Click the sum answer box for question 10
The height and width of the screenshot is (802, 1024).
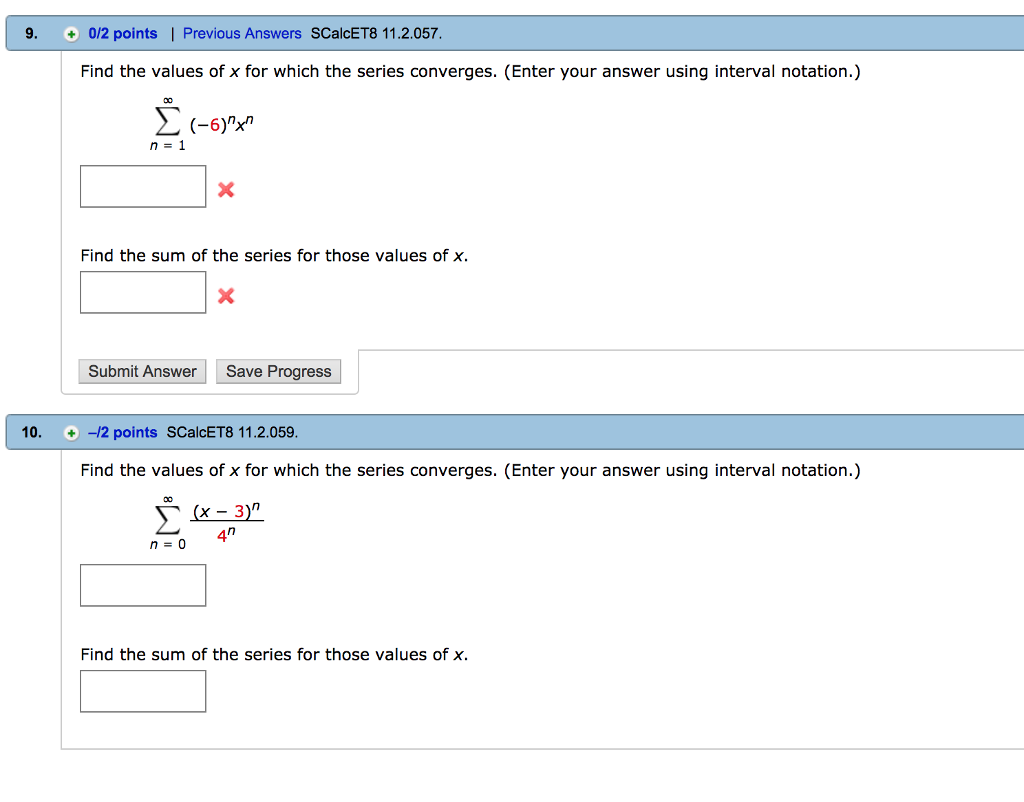click(x=142, y=691)
